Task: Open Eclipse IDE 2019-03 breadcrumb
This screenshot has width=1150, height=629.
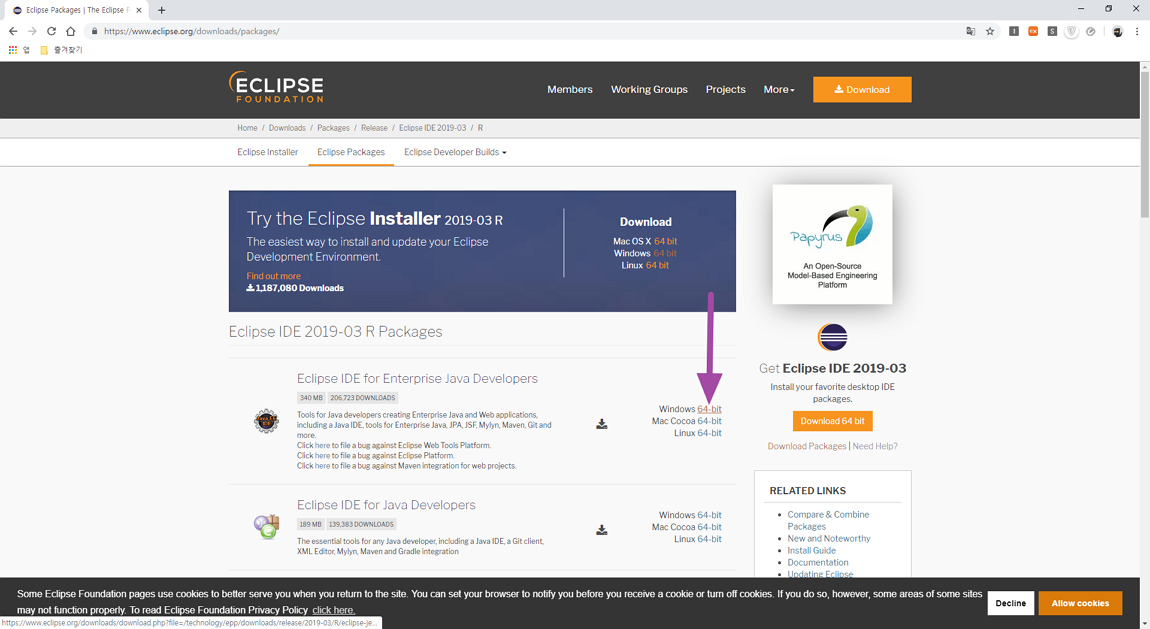Action: (433, 128)
